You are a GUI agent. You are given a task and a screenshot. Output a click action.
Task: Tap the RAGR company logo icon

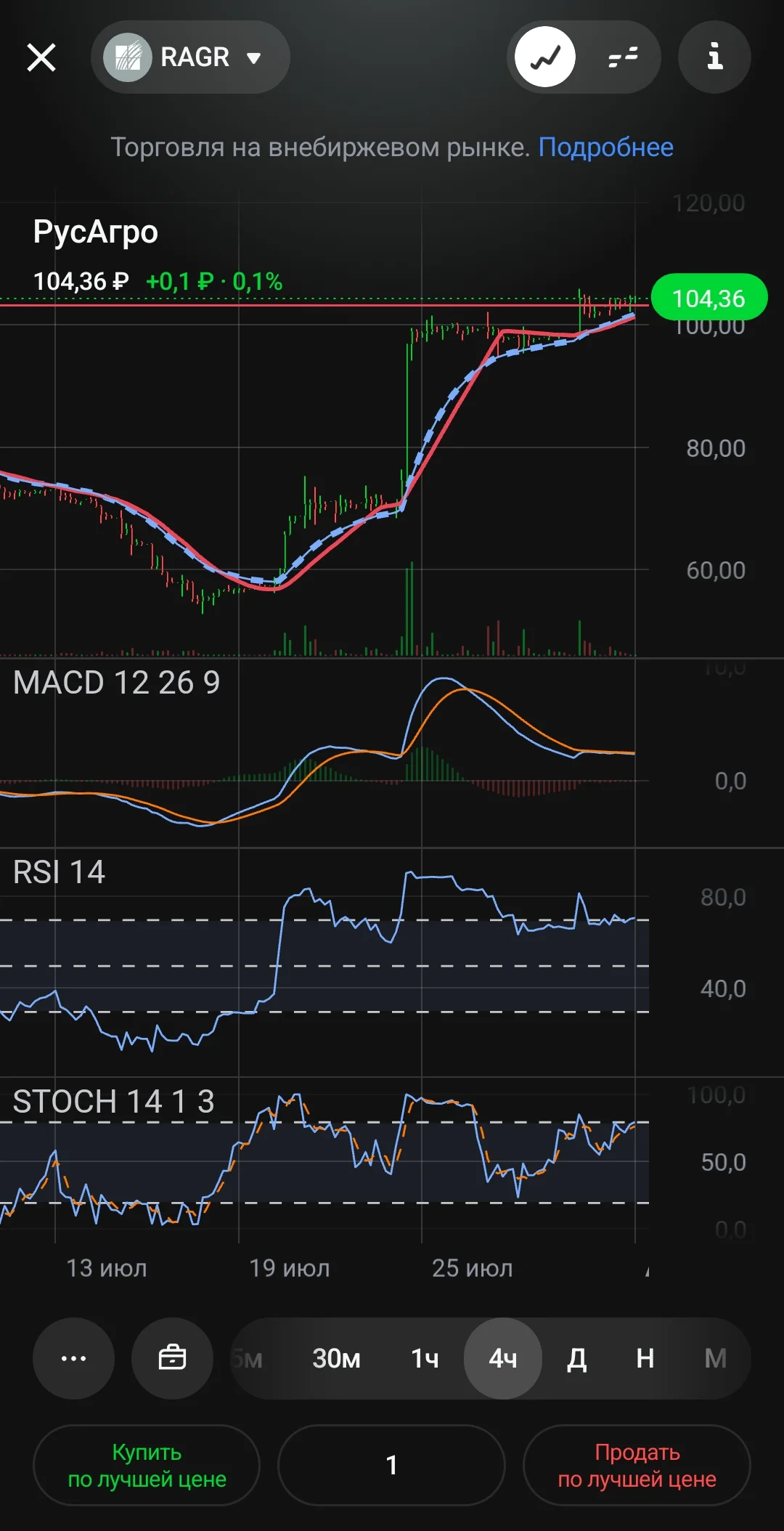click(x=127, y=57)
